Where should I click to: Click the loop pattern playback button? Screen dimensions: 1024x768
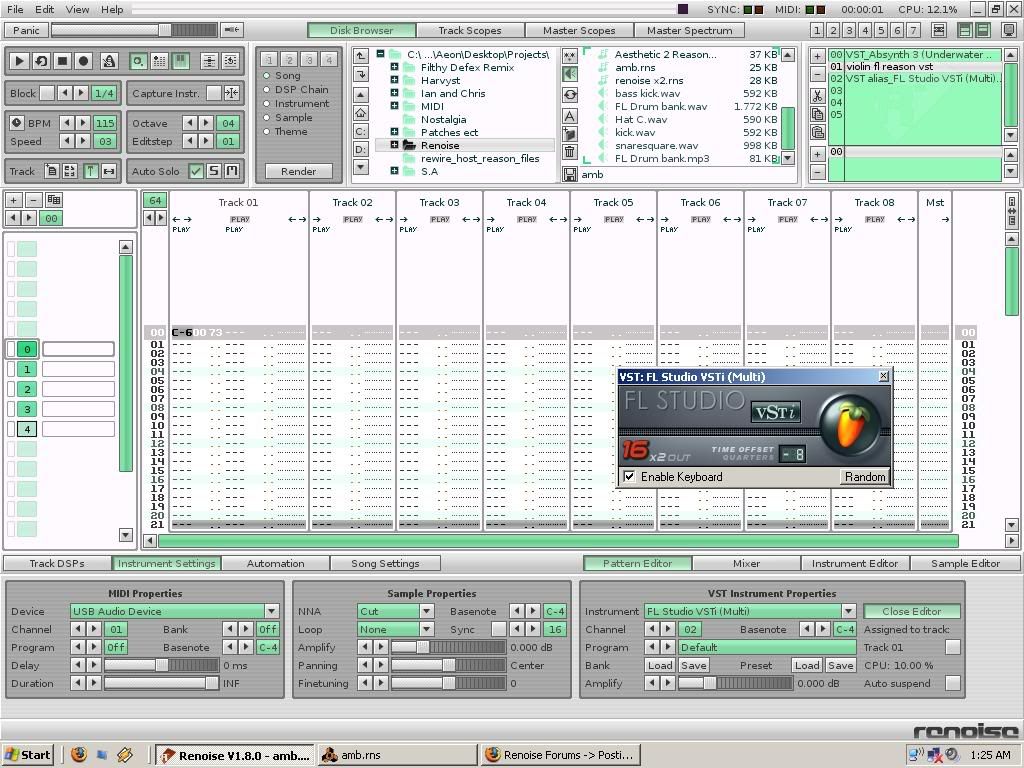point(40,61)
